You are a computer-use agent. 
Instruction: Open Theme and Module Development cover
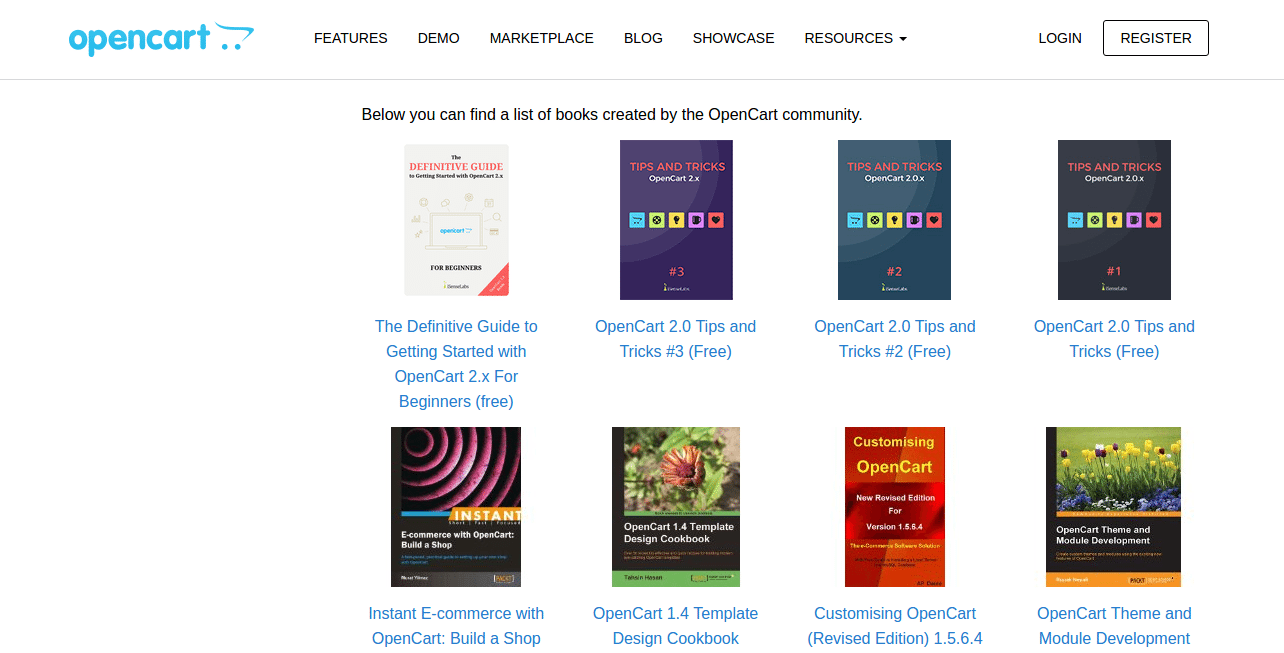click(x=1114, y=507)
